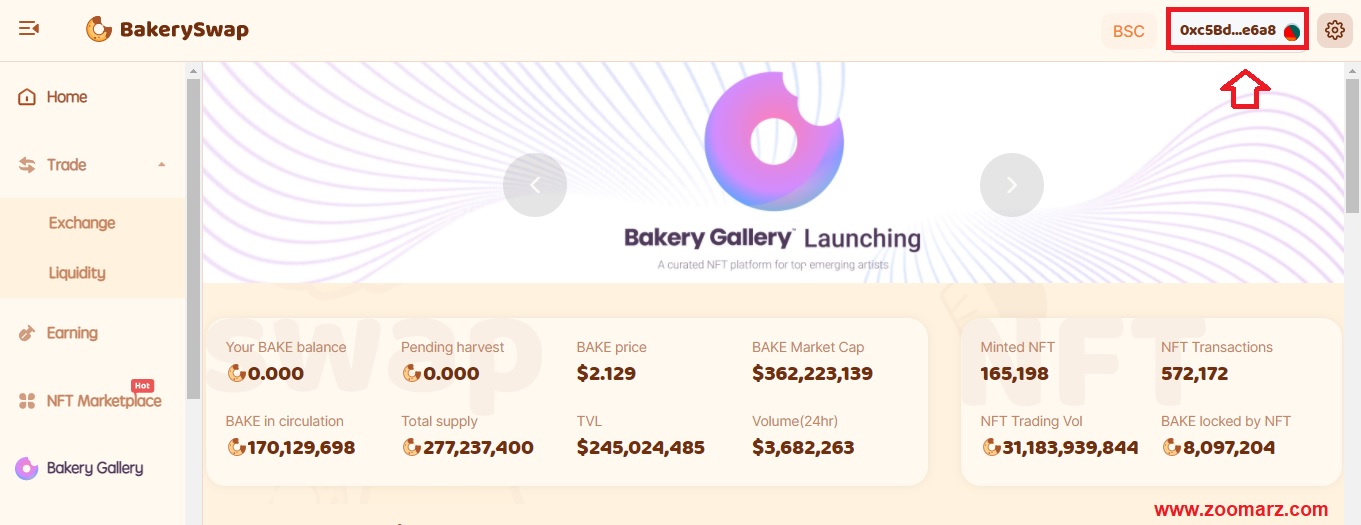Open settings via the gear icon

click(1334, 31)
